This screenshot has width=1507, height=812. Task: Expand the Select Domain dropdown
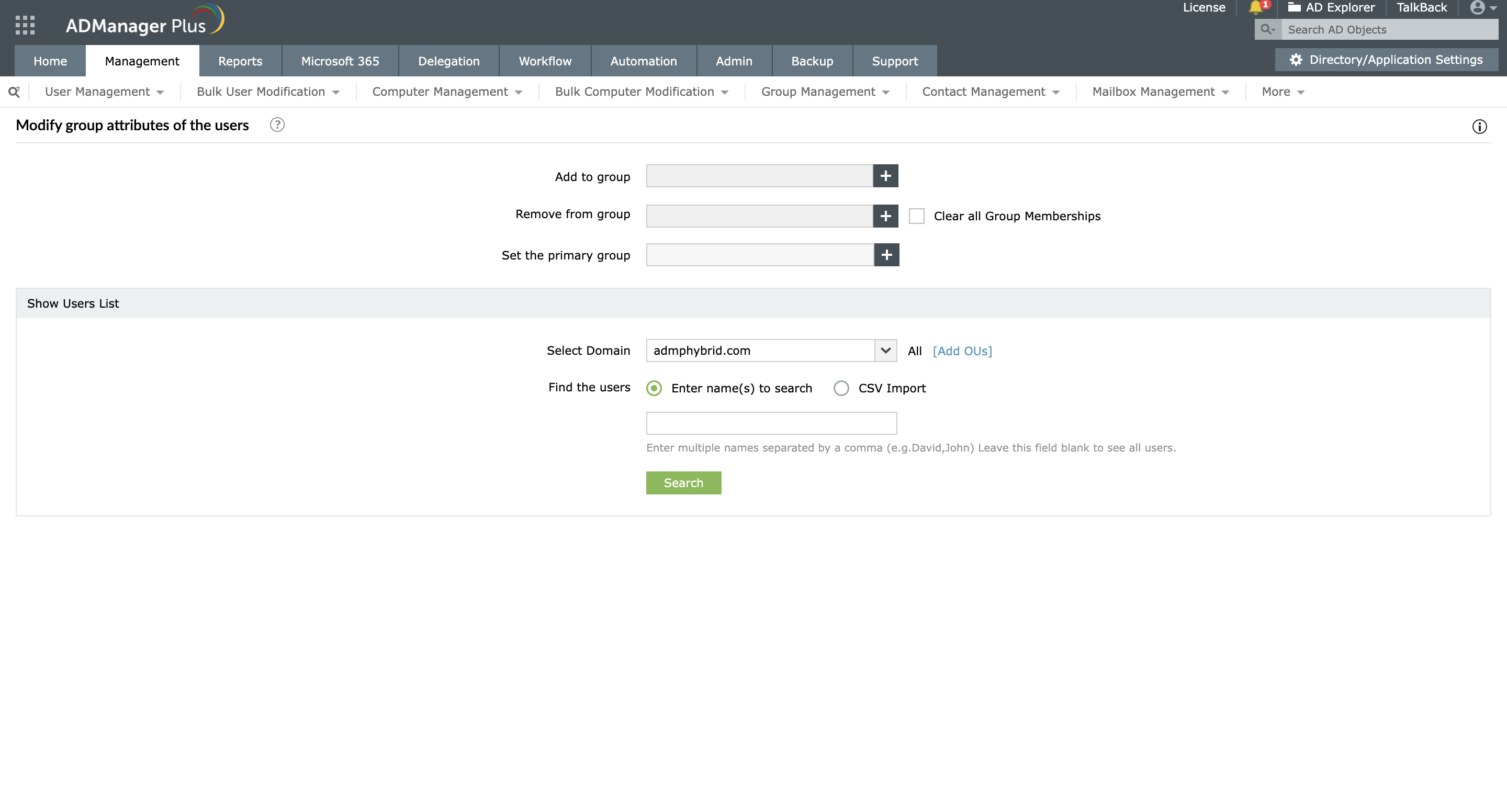pyautogui.click(x=885, y=351)
